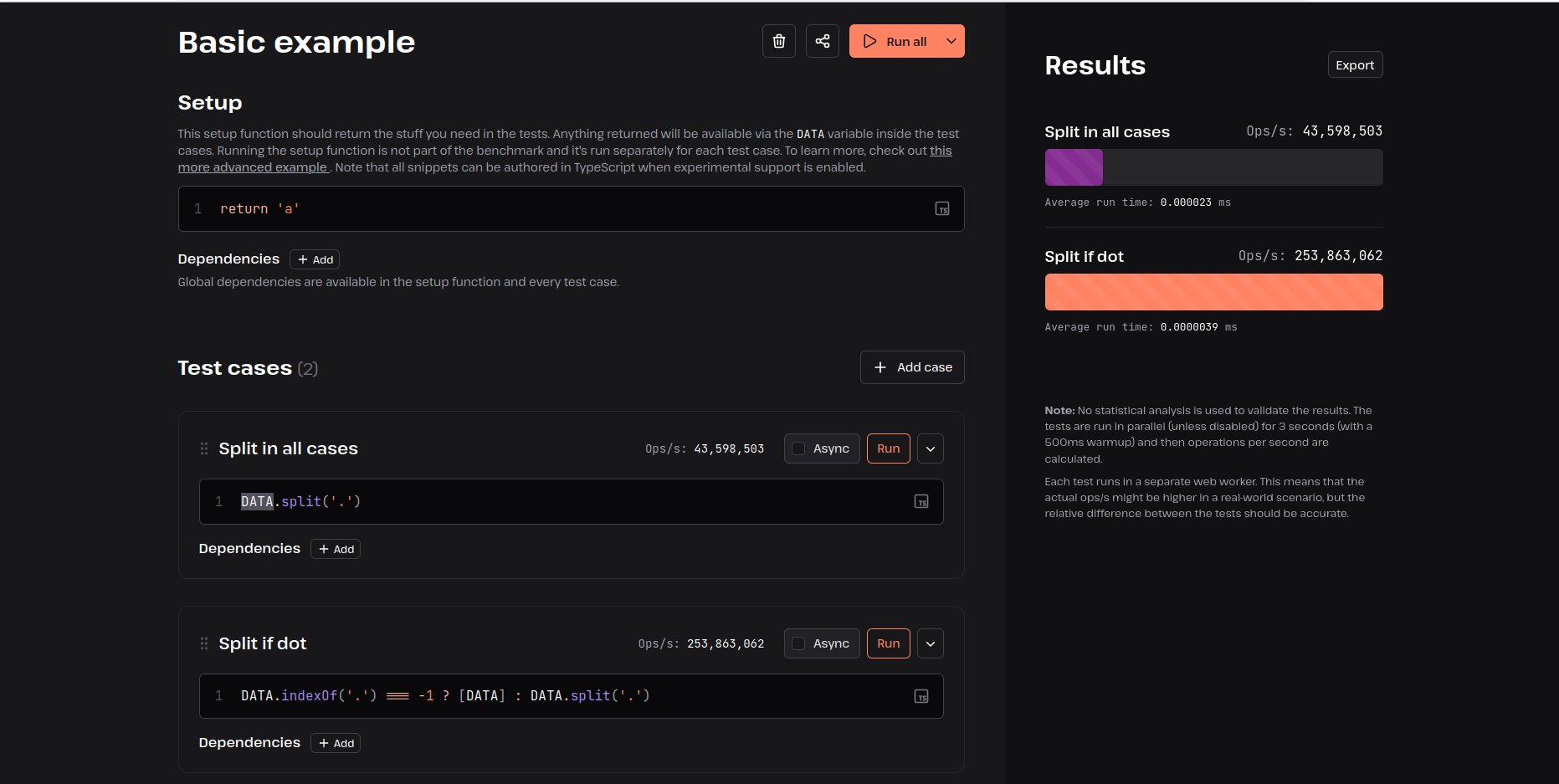Toggle TypeScript icon in Setup editor
This screenshot has width=1559, height=784.
pyautogui.click(x=941, y=208)
